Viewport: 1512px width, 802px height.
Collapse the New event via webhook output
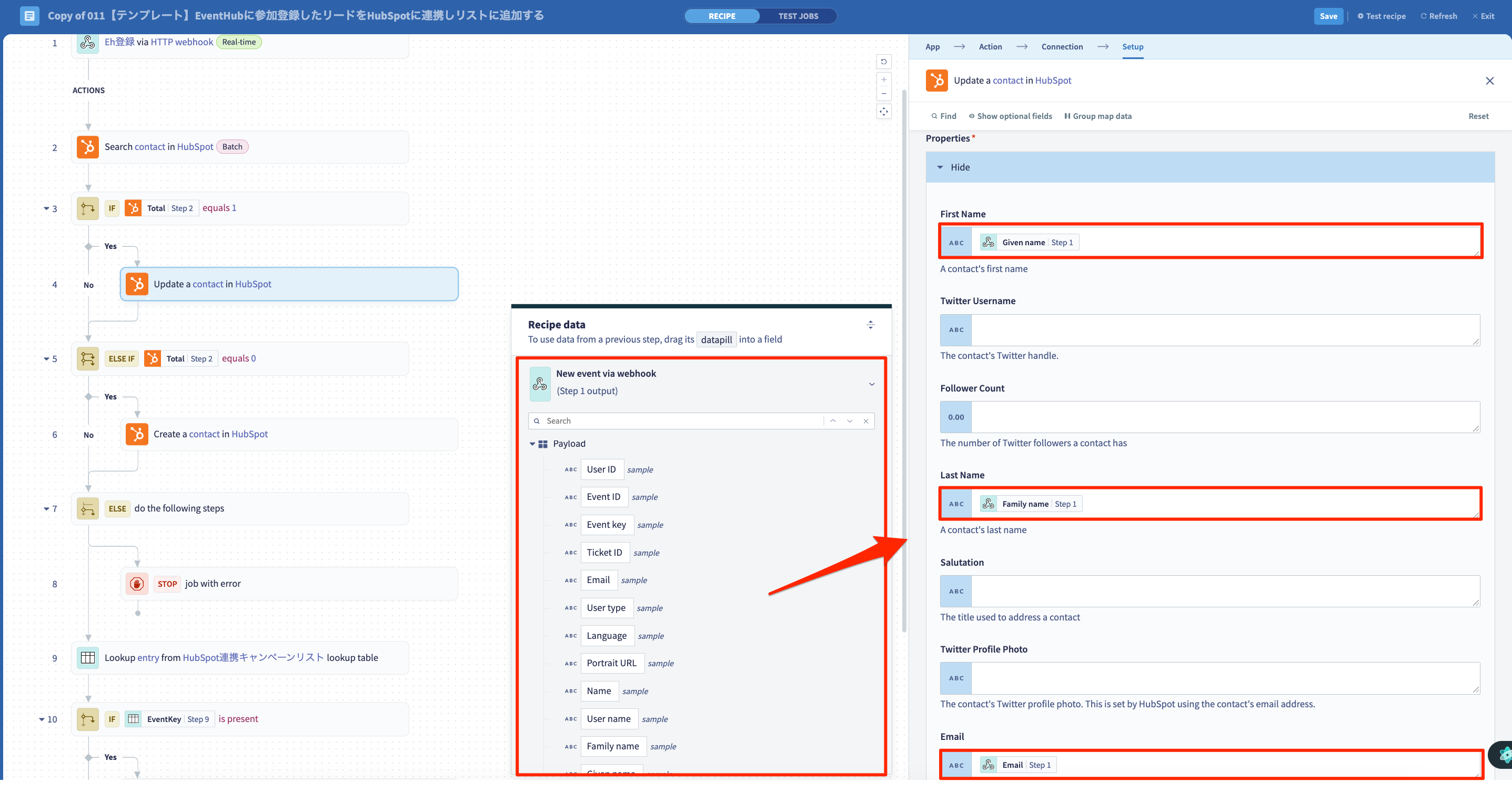click(x=872, y=384)
